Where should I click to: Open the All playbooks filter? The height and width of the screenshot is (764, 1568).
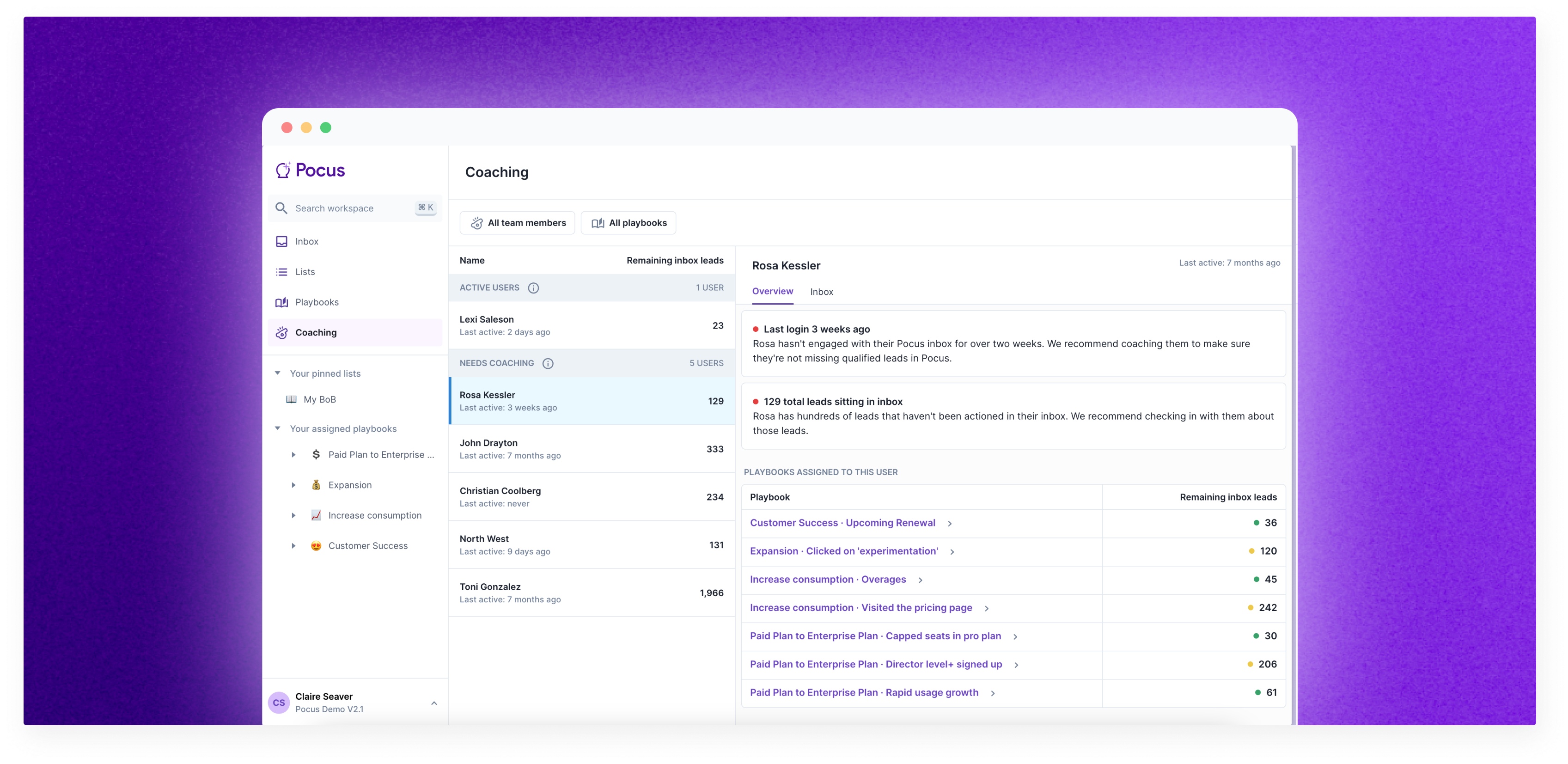(x=629, y=223)
